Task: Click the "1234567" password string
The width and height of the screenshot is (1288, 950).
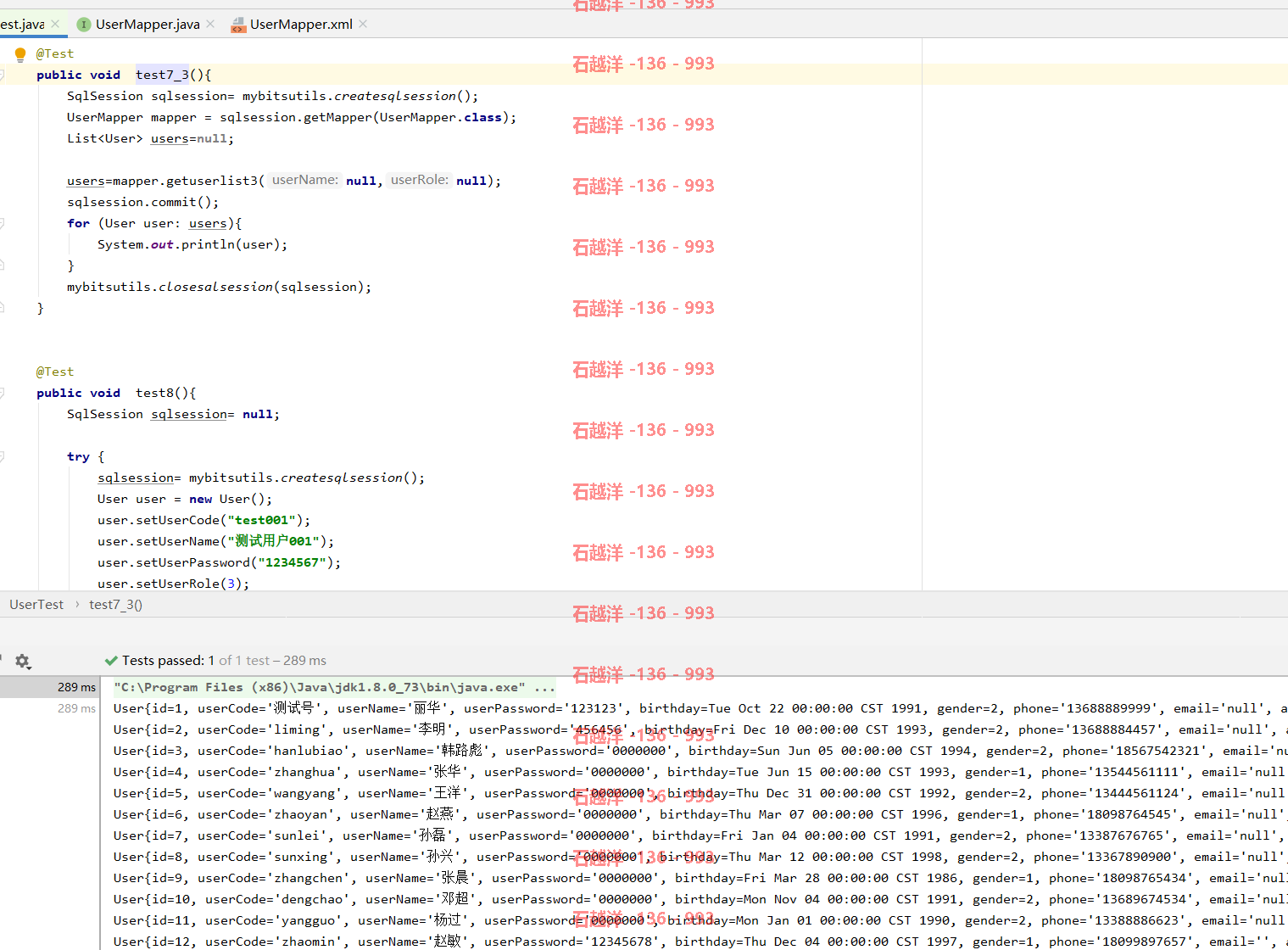Action: (x=292, y=562)
